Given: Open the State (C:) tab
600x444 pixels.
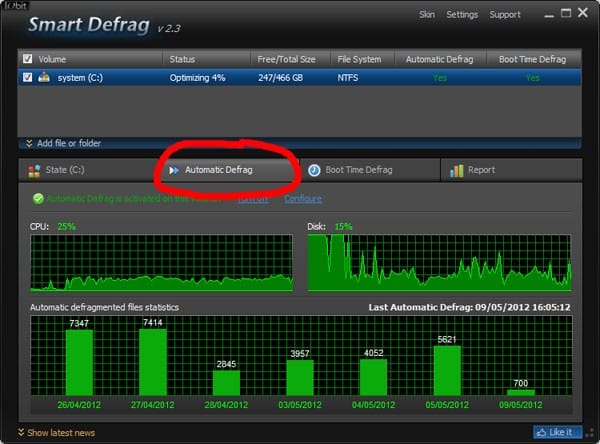Looking at the screenshot, I should [90, 170].
